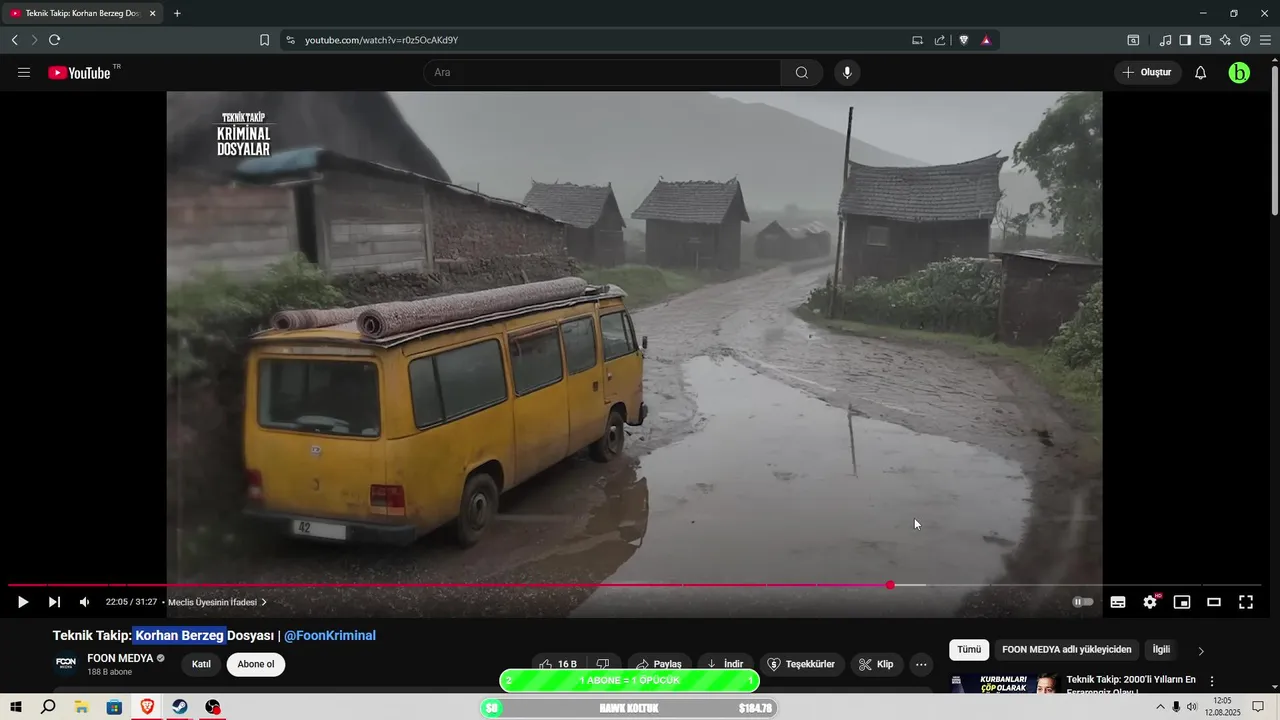Show more filter chips with arrow

coord(1201,651)
